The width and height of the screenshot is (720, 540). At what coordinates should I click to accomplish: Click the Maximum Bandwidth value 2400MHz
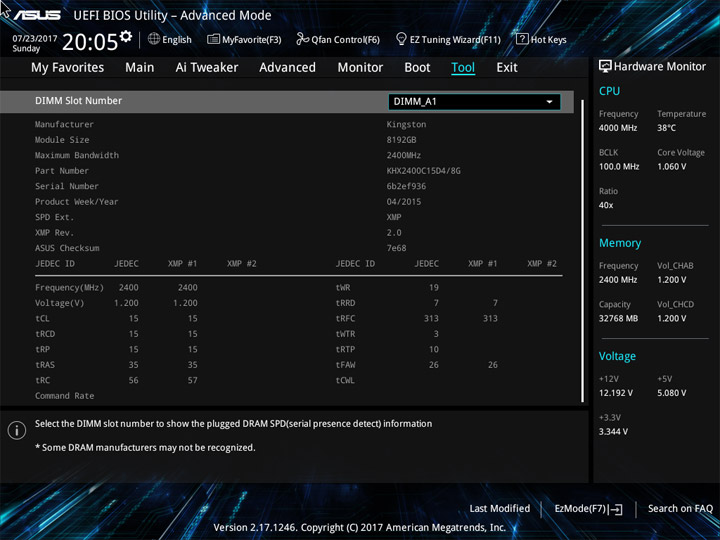pos(404,155)
